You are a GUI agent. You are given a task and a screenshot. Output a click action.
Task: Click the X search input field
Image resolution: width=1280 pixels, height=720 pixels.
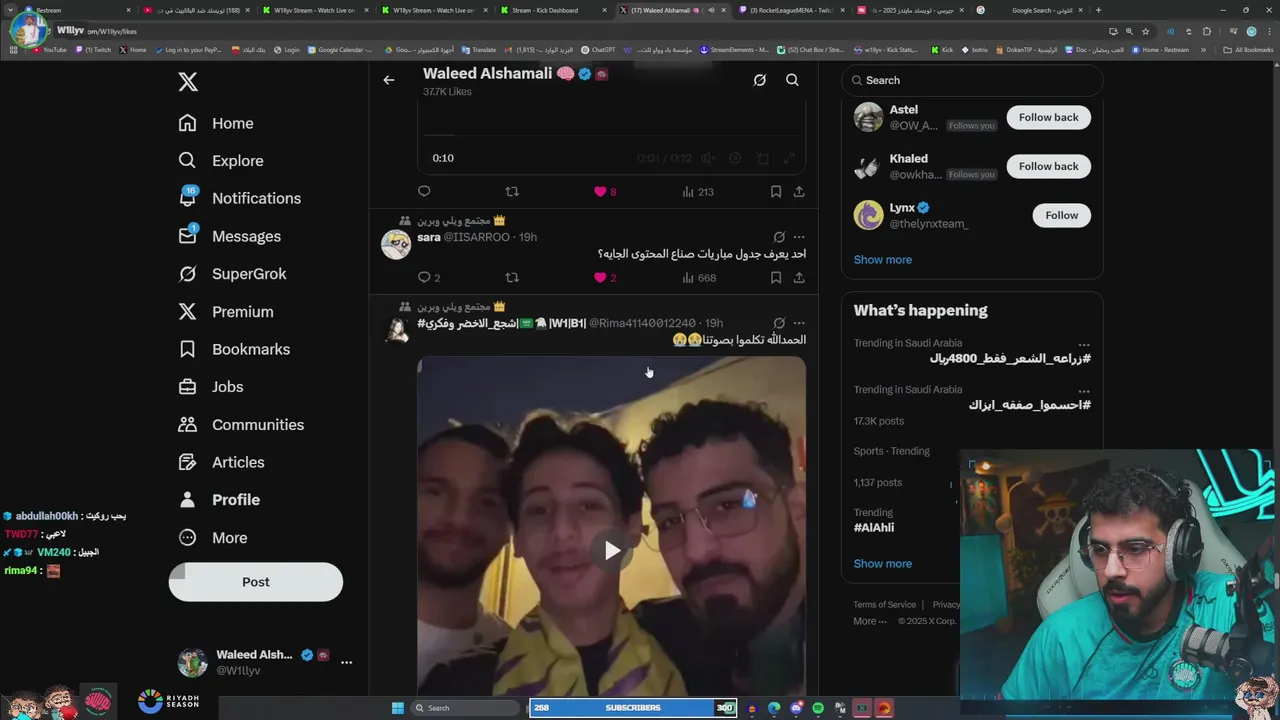pos(972,80)
